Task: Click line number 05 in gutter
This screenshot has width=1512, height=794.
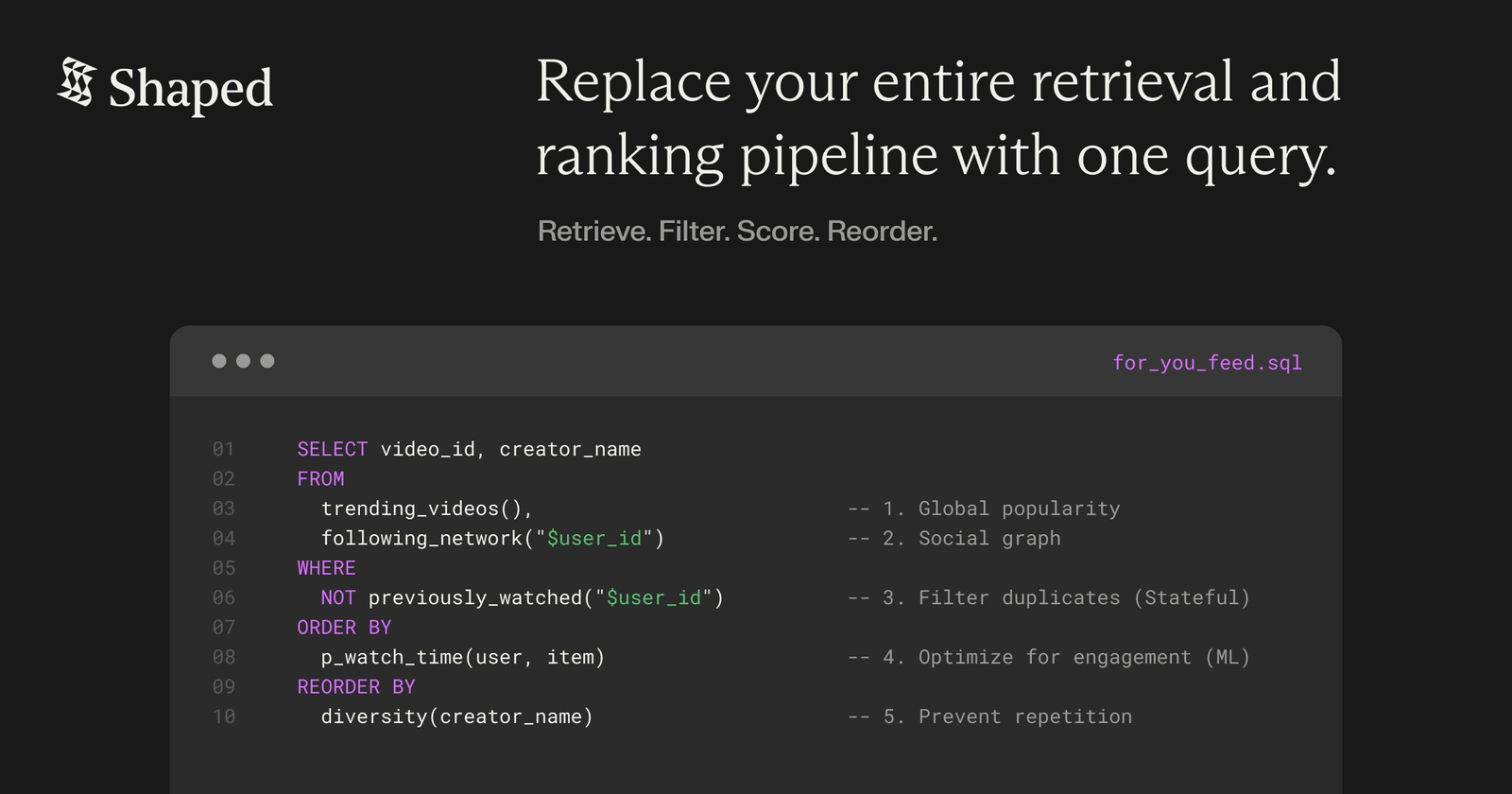Action: tap(224, 568)
